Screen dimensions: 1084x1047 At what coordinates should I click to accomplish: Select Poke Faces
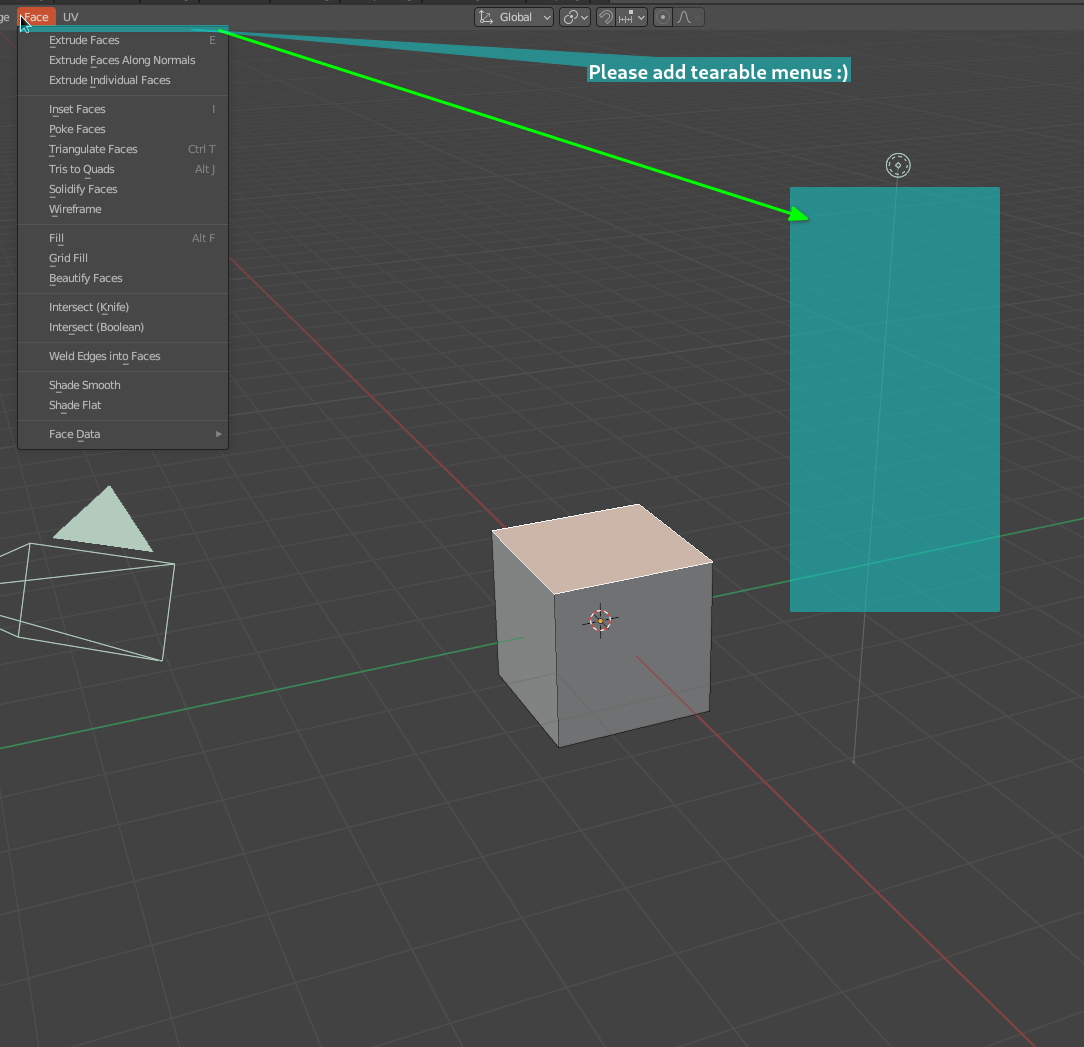tap(123, 129)
